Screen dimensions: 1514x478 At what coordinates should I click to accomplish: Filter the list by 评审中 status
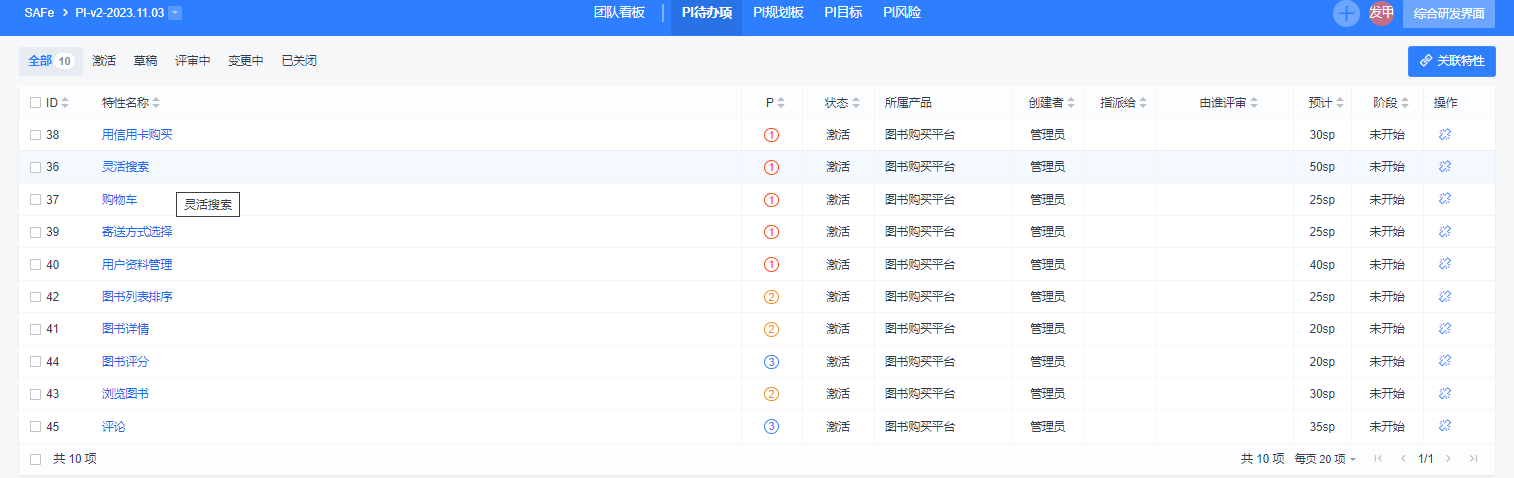193,61
